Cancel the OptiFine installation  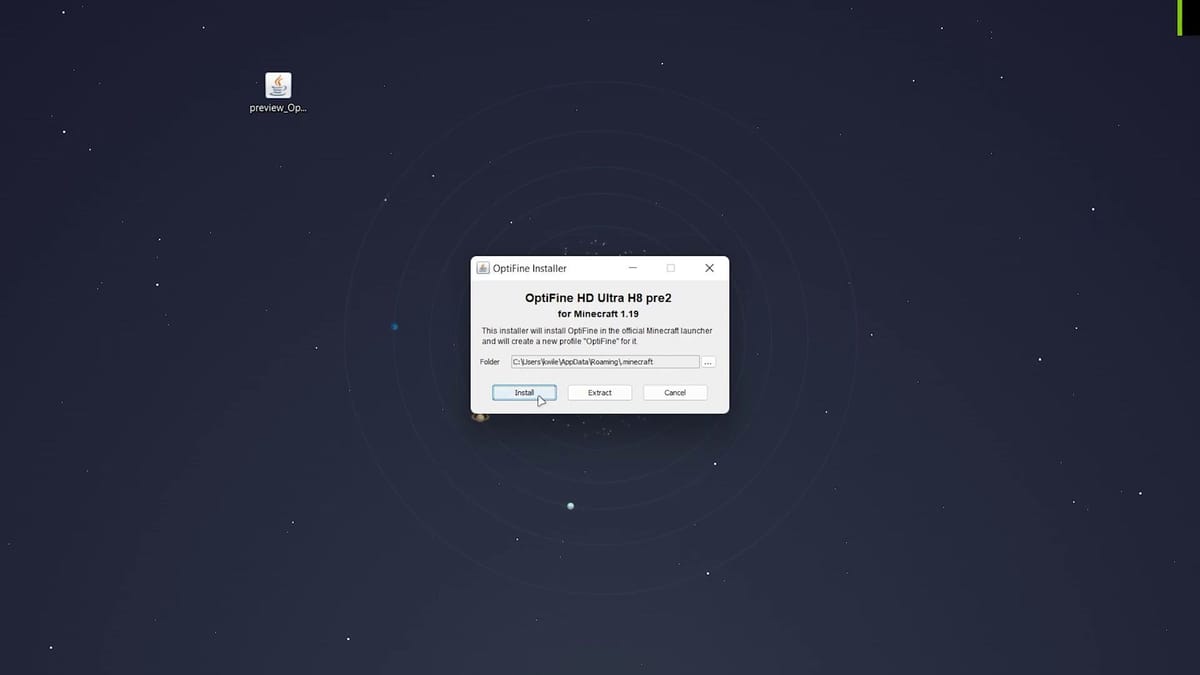point(675,392)
